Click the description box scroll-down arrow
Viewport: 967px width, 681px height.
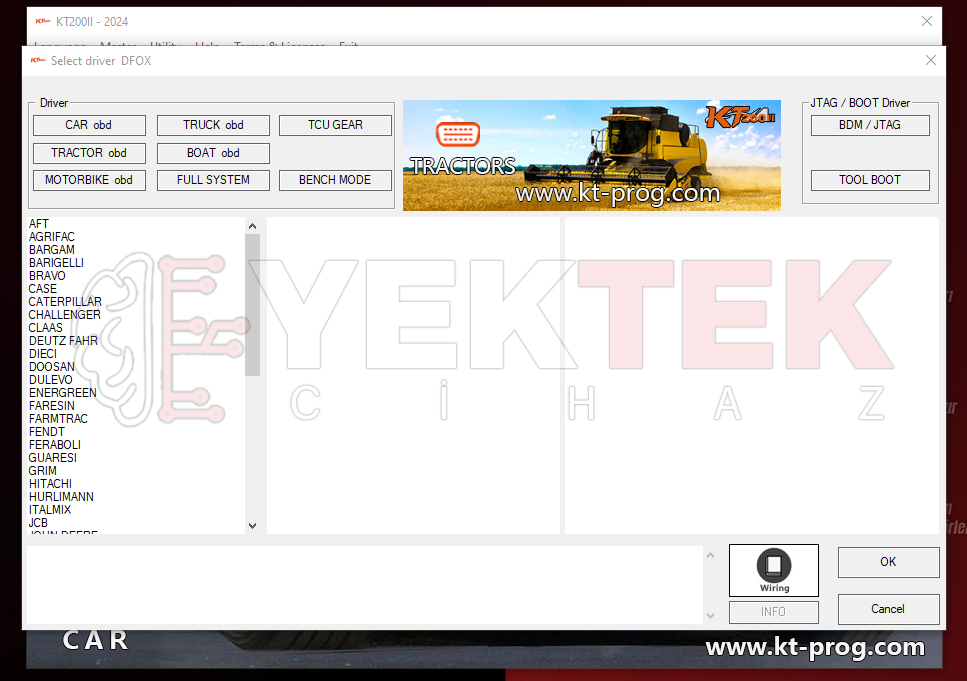point(710,616)
